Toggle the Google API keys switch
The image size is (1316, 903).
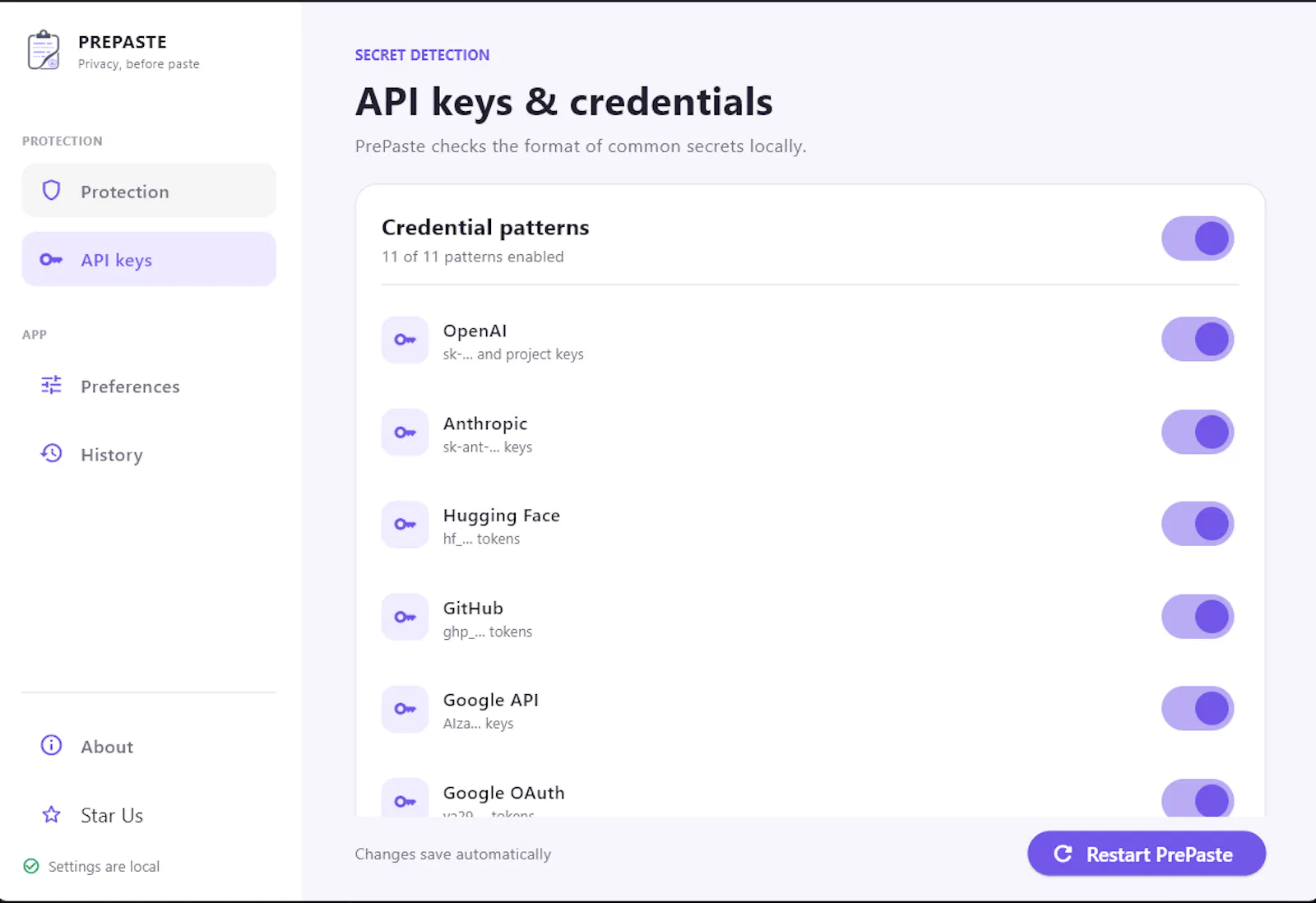click(x=1198, y=708)
